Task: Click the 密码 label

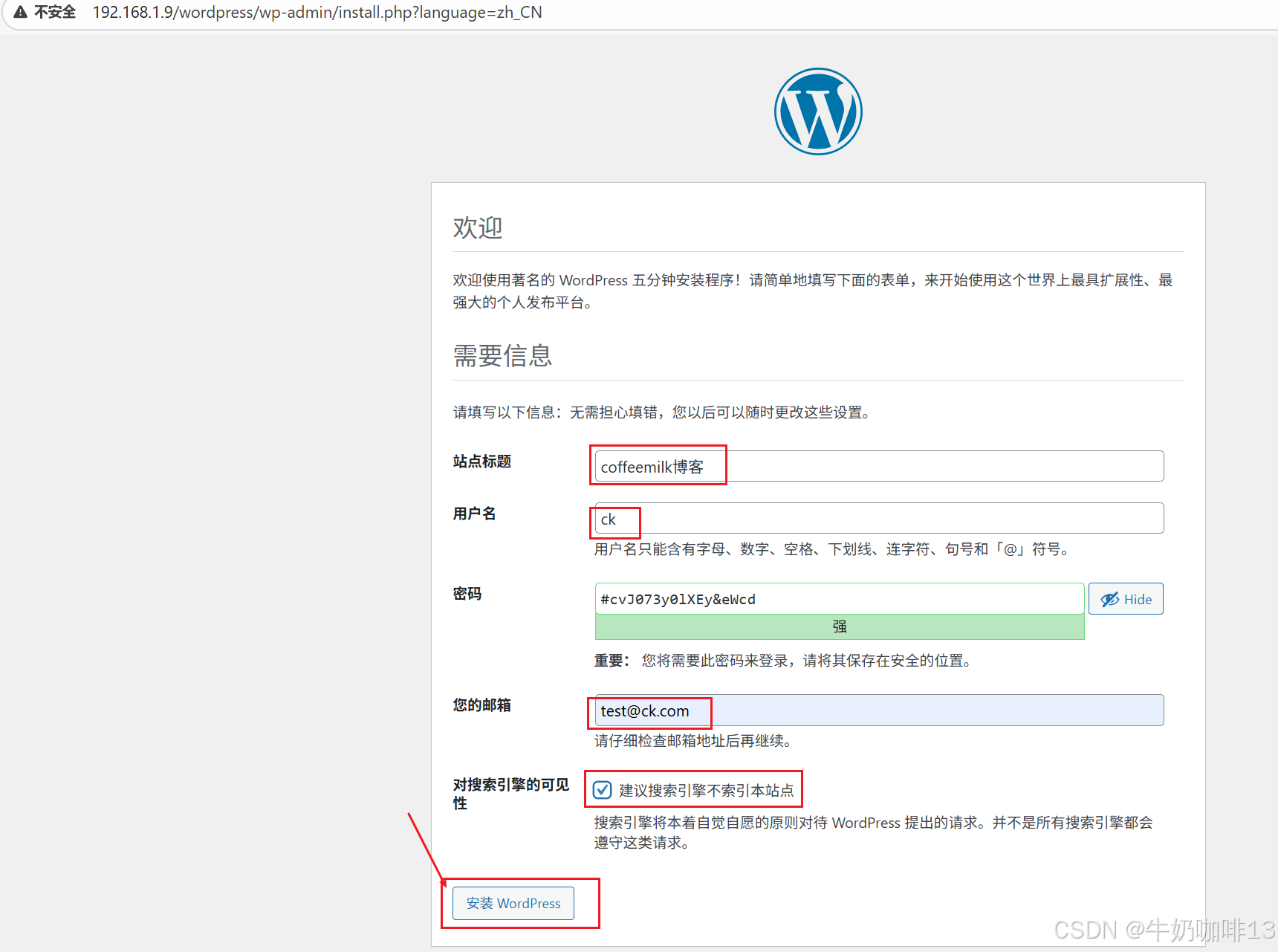Action: [467, 594]
